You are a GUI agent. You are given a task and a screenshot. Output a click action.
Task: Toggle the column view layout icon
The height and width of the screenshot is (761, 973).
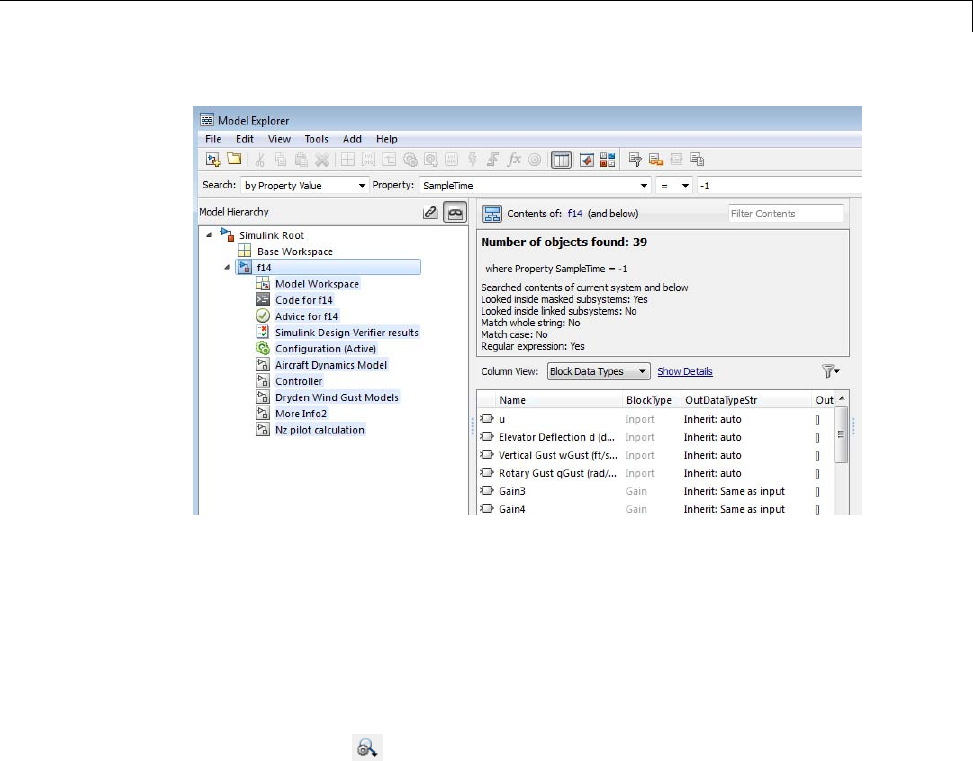[561, 160]
